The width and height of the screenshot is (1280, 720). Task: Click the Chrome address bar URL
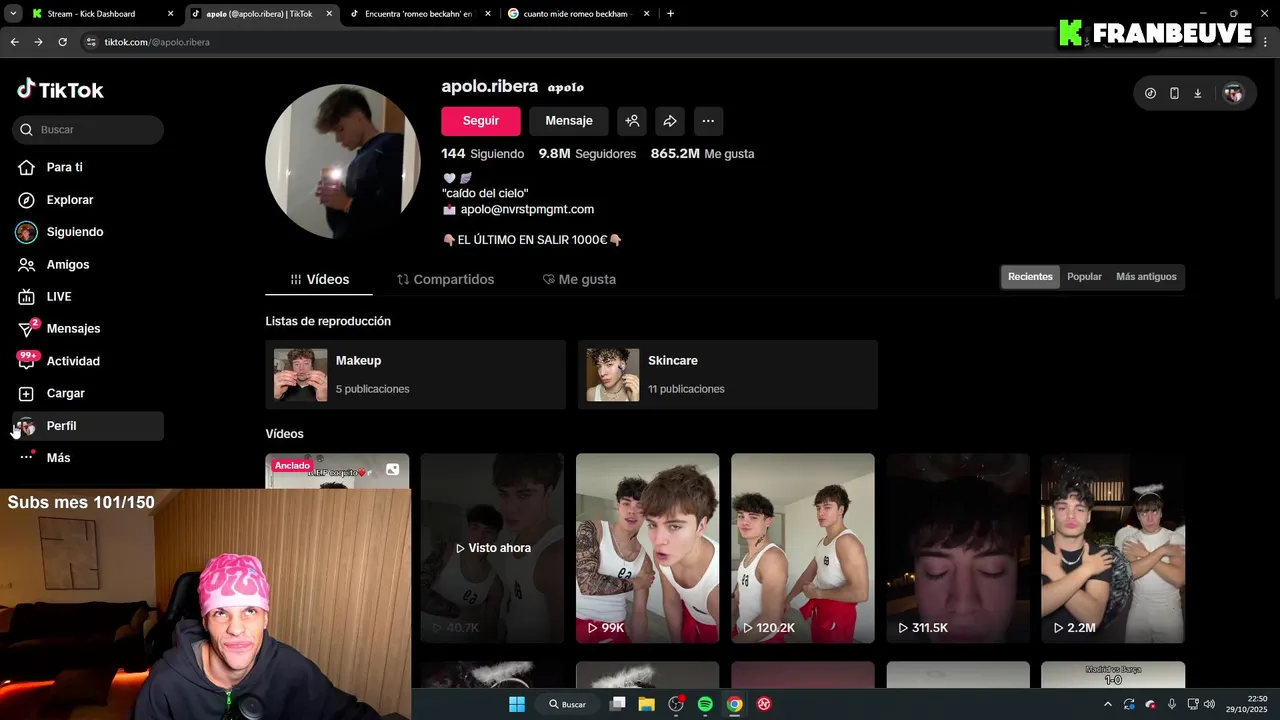click(x=157, y=42)
